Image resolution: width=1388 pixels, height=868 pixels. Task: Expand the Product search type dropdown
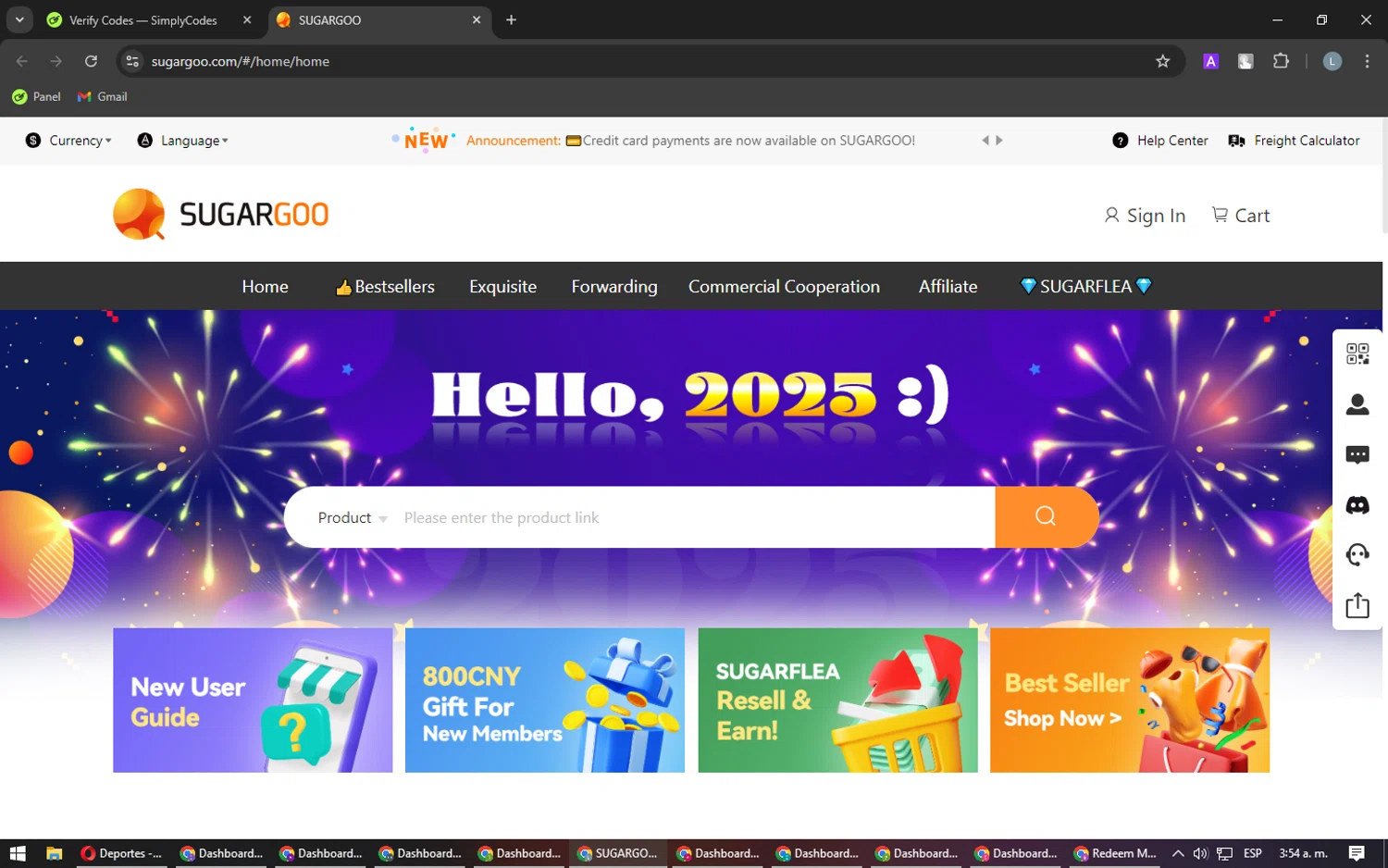pyautogui.click(x=353, y=517)
